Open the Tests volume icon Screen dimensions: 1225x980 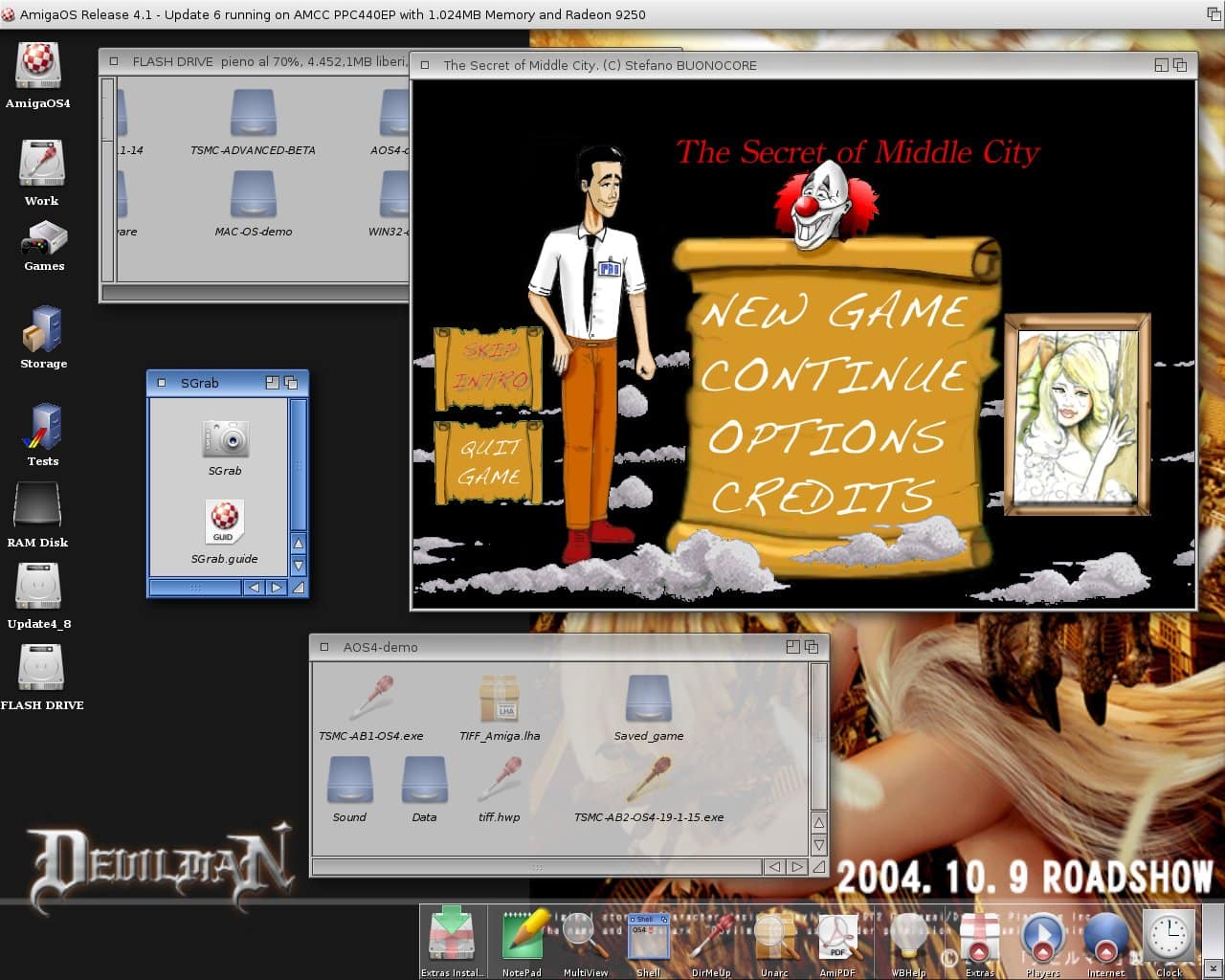click(x=43, y=427)
